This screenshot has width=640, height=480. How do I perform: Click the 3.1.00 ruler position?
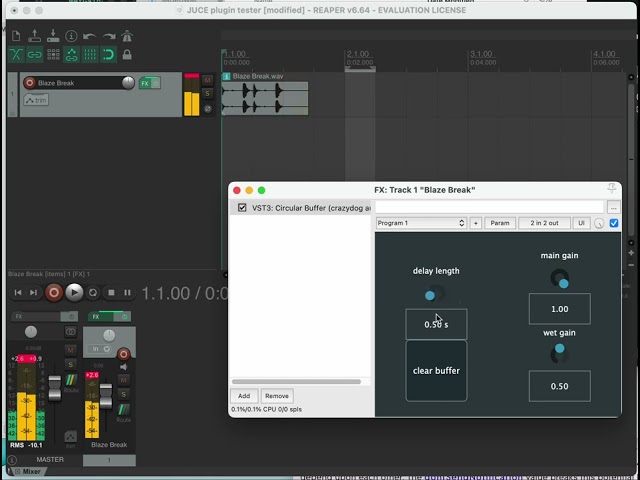481,54
